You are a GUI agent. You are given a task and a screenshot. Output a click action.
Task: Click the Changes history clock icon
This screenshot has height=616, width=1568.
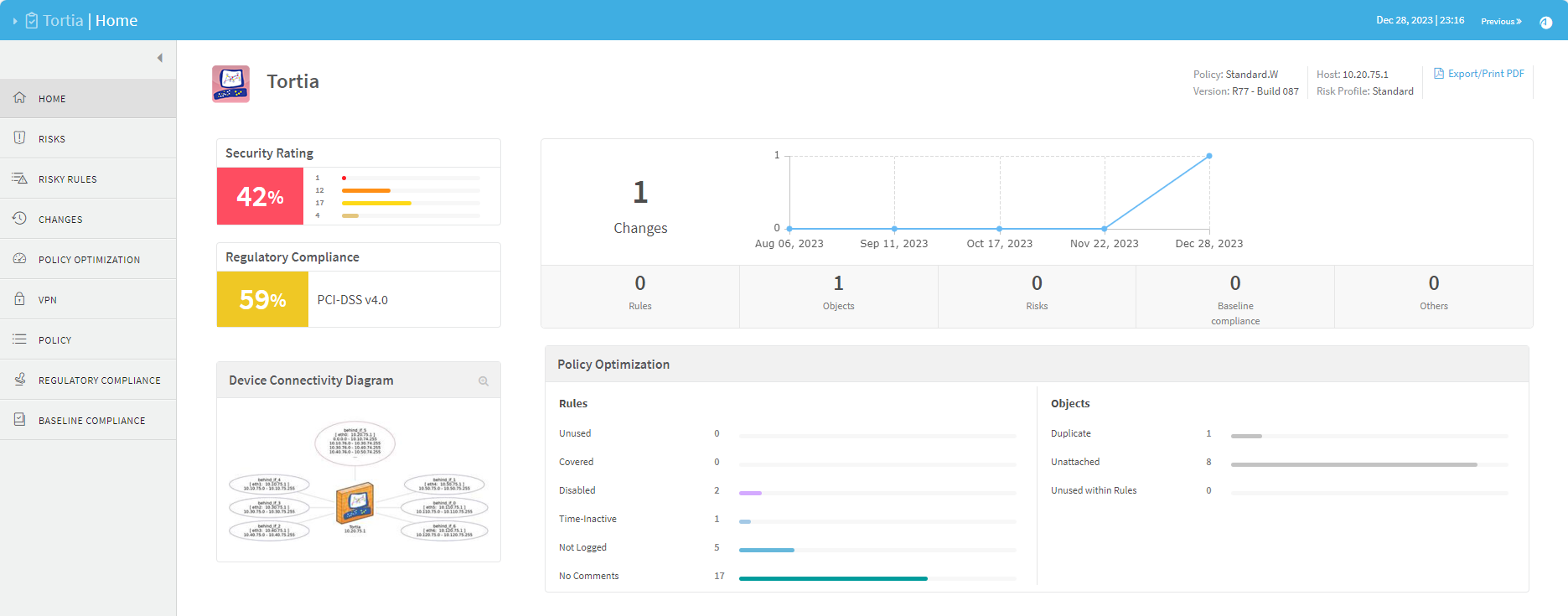[x=19, y=219]
